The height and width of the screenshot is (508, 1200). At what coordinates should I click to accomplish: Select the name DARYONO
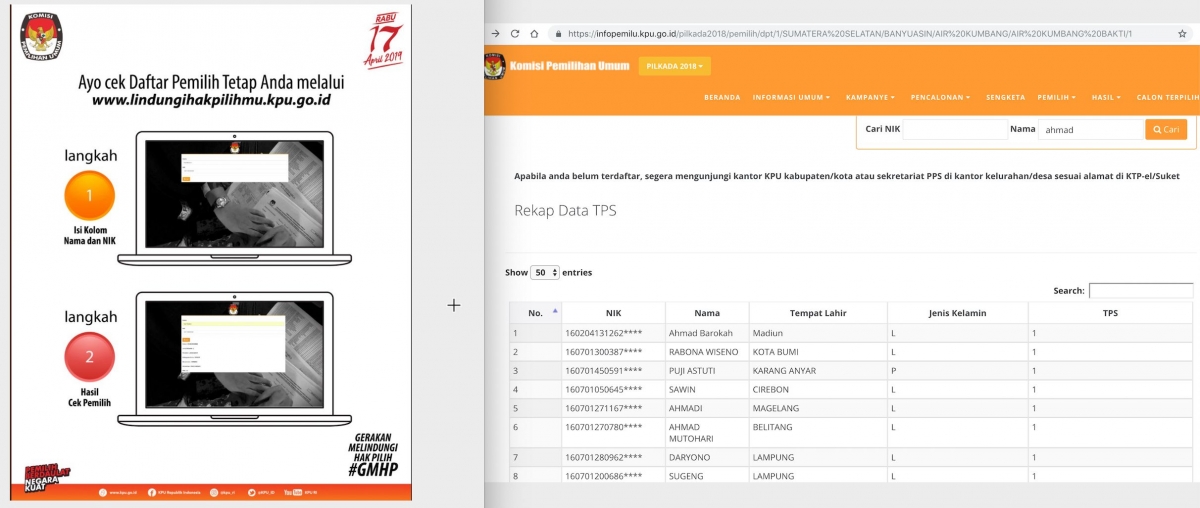point(690,458)
